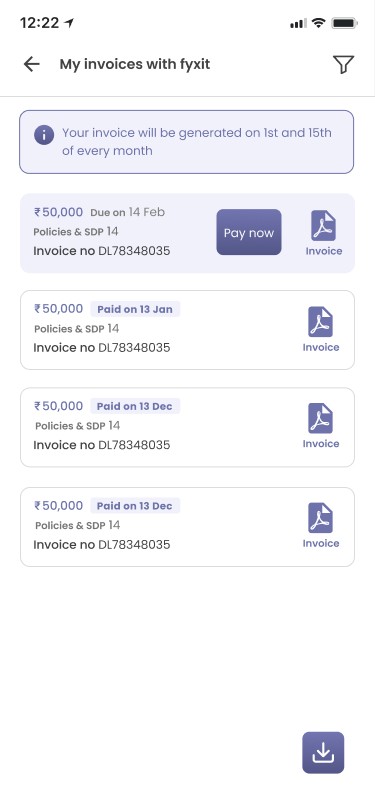Click the Pay now button
This screenshot has height=812, width=375.
coord(249,232)
